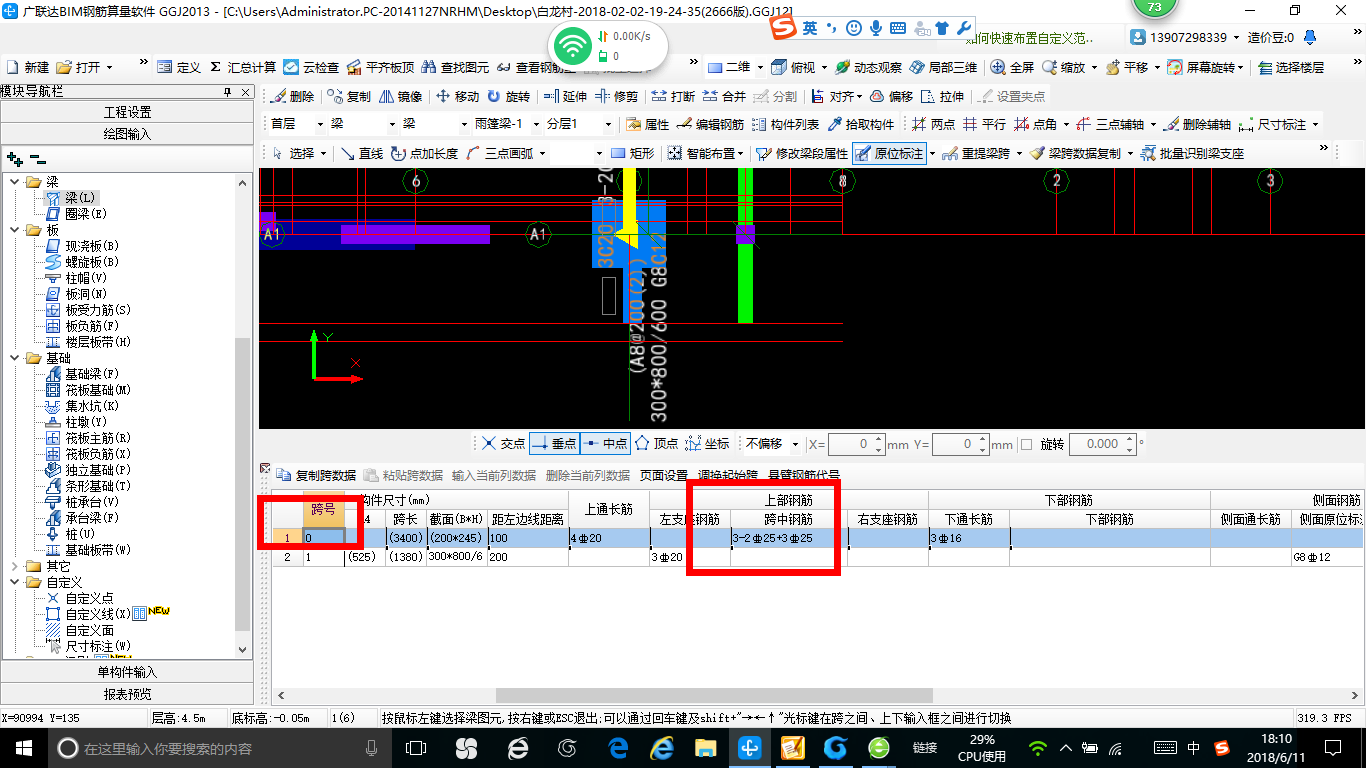The height and width of the screenshot is (768, 1366).
Task: Switch to 工程设置 panel tab
Action: coord(127,112)
